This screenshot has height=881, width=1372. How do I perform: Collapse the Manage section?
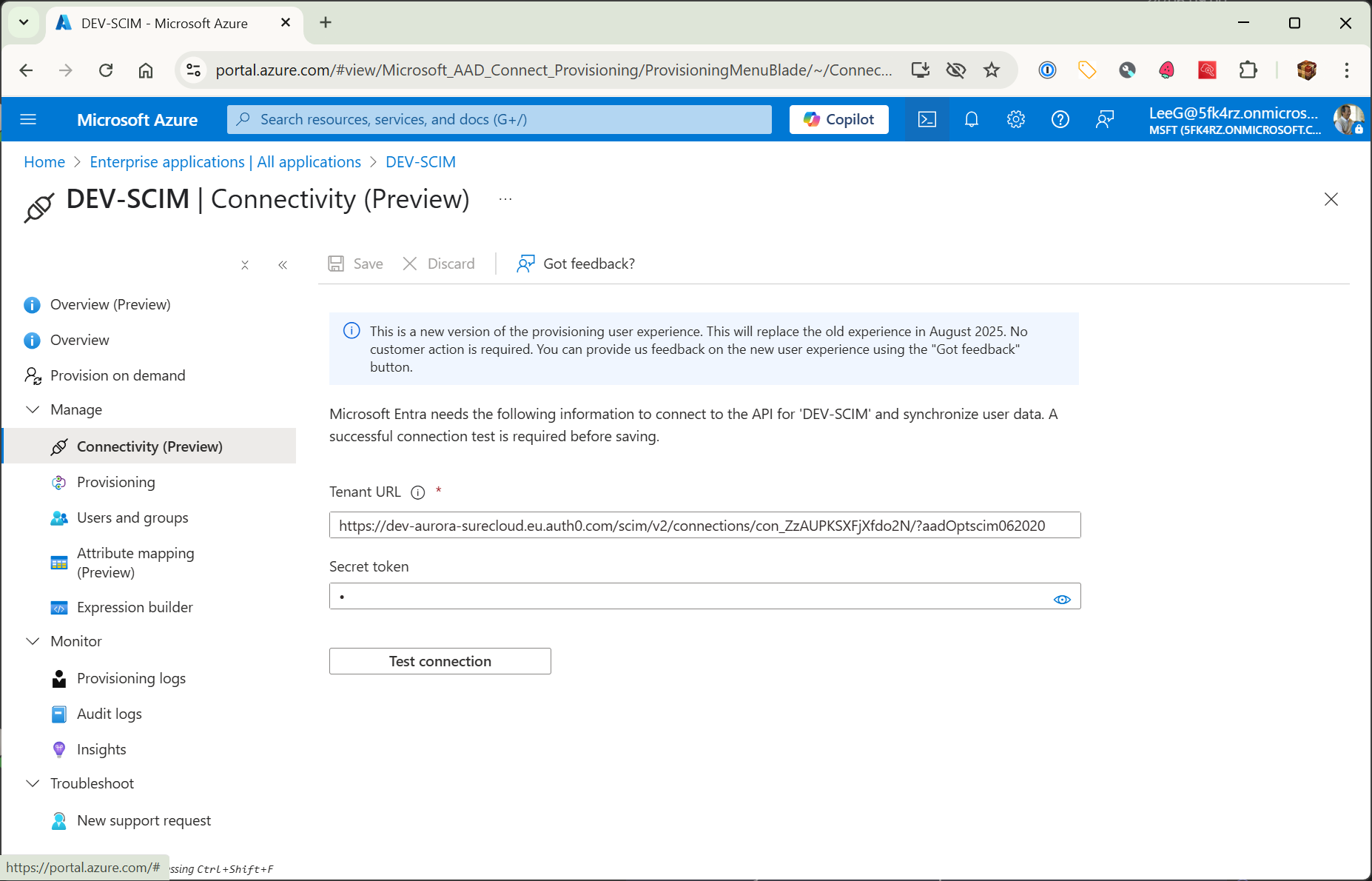33,409
